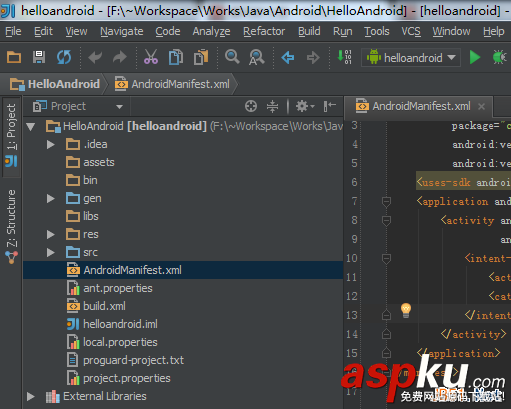This screenshot has height=409, width=511.
Task: Click the Find magnifier toolbar icon
Action: pyautogui.click(x=232, y=57)
